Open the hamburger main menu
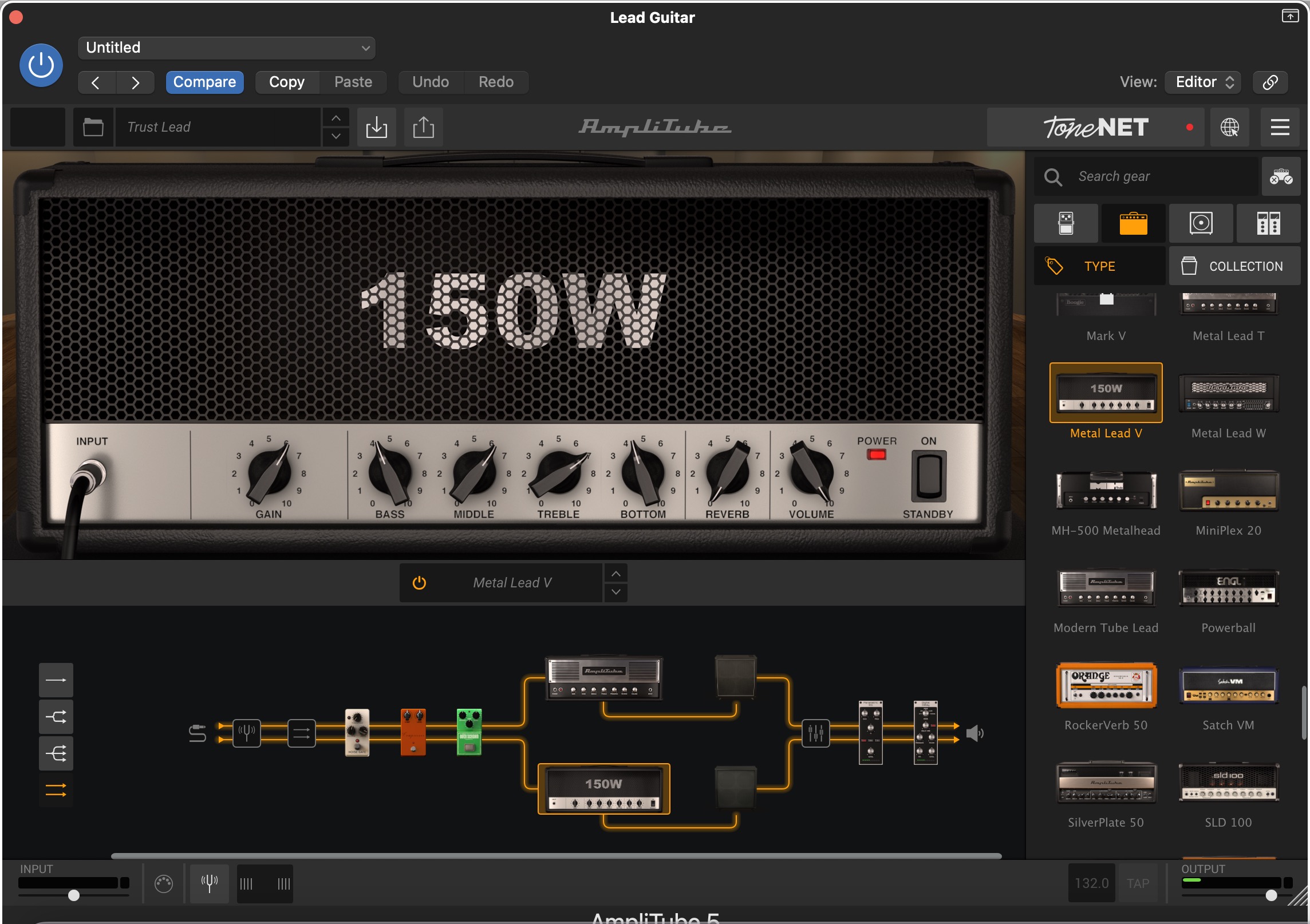The width and height of the screenshot is (1310, 924). click(1280, 127)
